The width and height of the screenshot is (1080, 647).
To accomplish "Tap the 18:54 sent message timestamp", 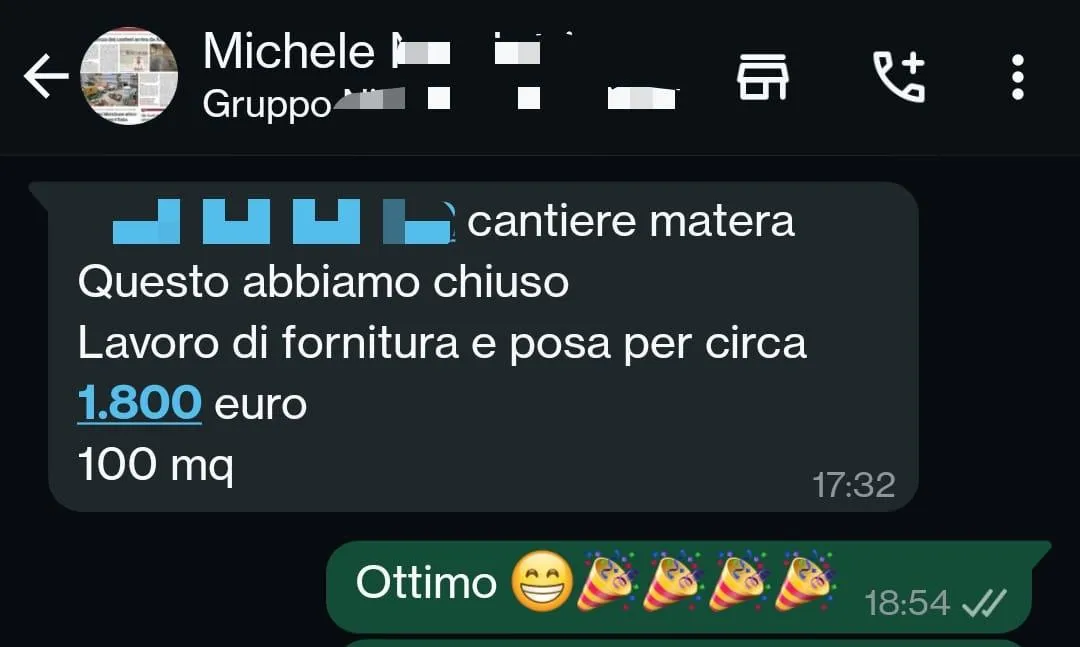I will (x=906, y=603).
